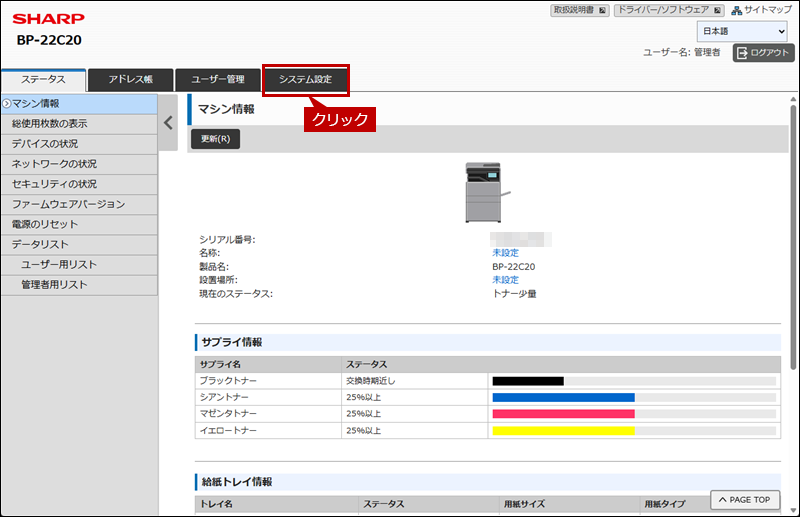Switch to the ステータス tab

43,80
